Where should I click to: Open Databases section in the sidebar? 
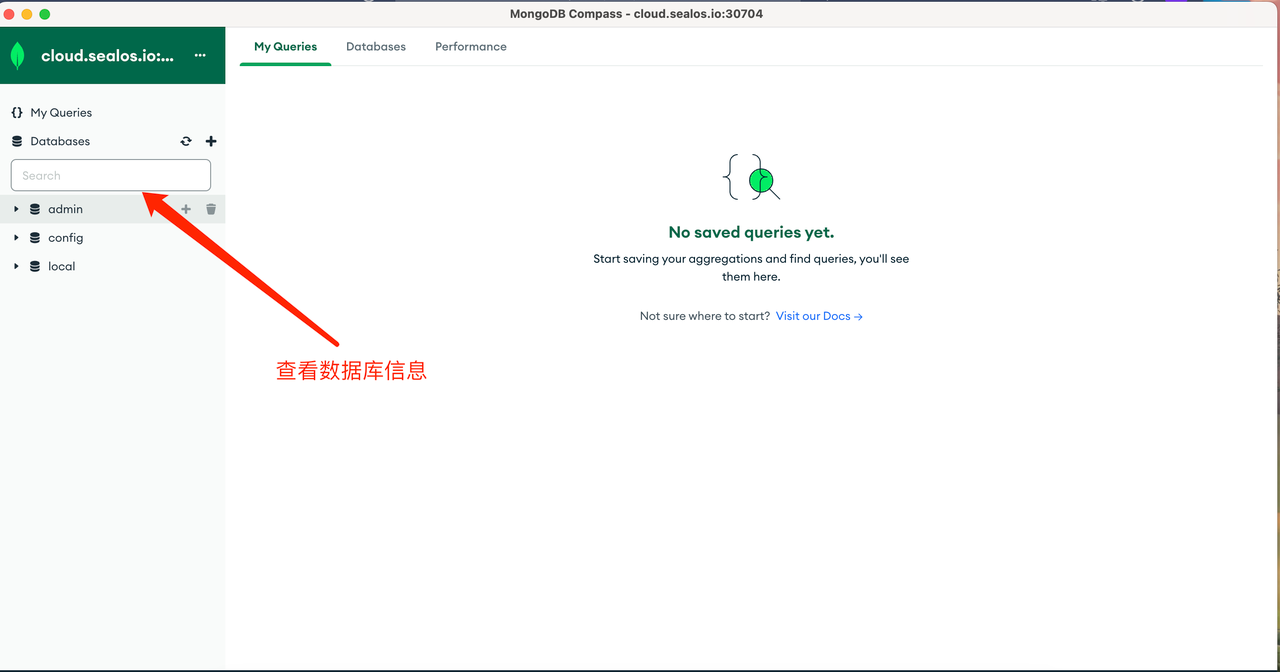[x=60, y=141]
